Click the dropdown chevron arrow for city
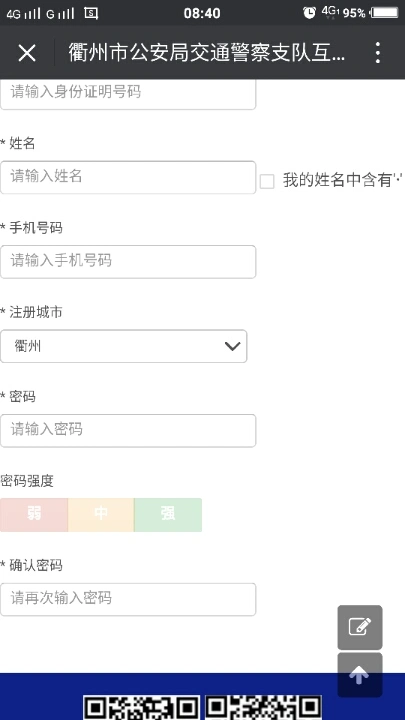Viewport: 405px width, 720px height. pyautogui.click(x=232, y=346)
